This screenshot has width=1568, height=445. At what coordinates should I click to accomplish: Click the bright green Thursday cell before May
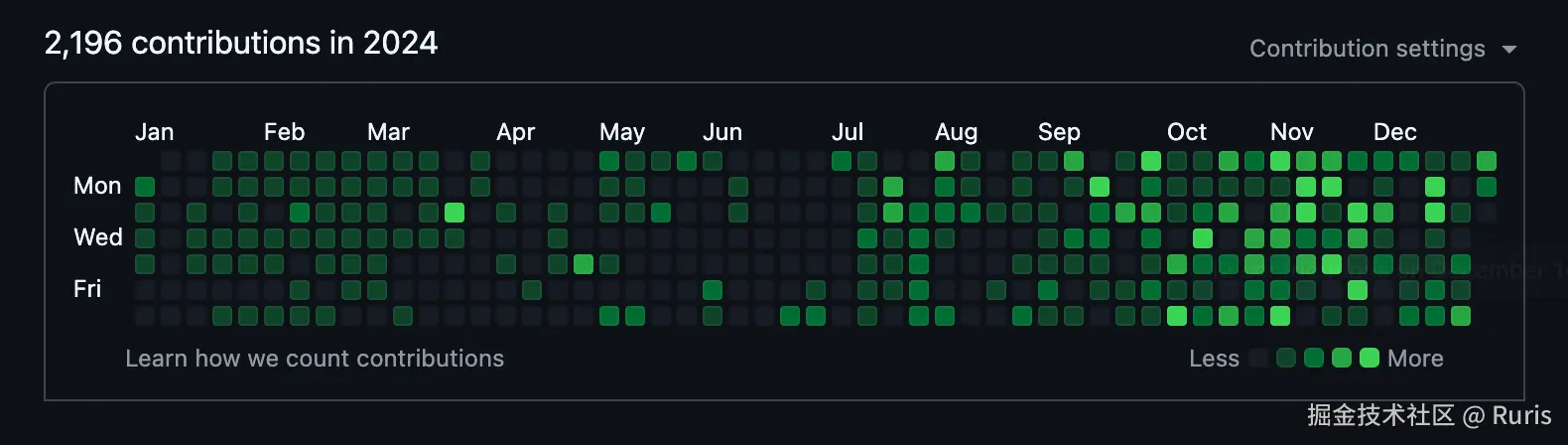point(584,264)
